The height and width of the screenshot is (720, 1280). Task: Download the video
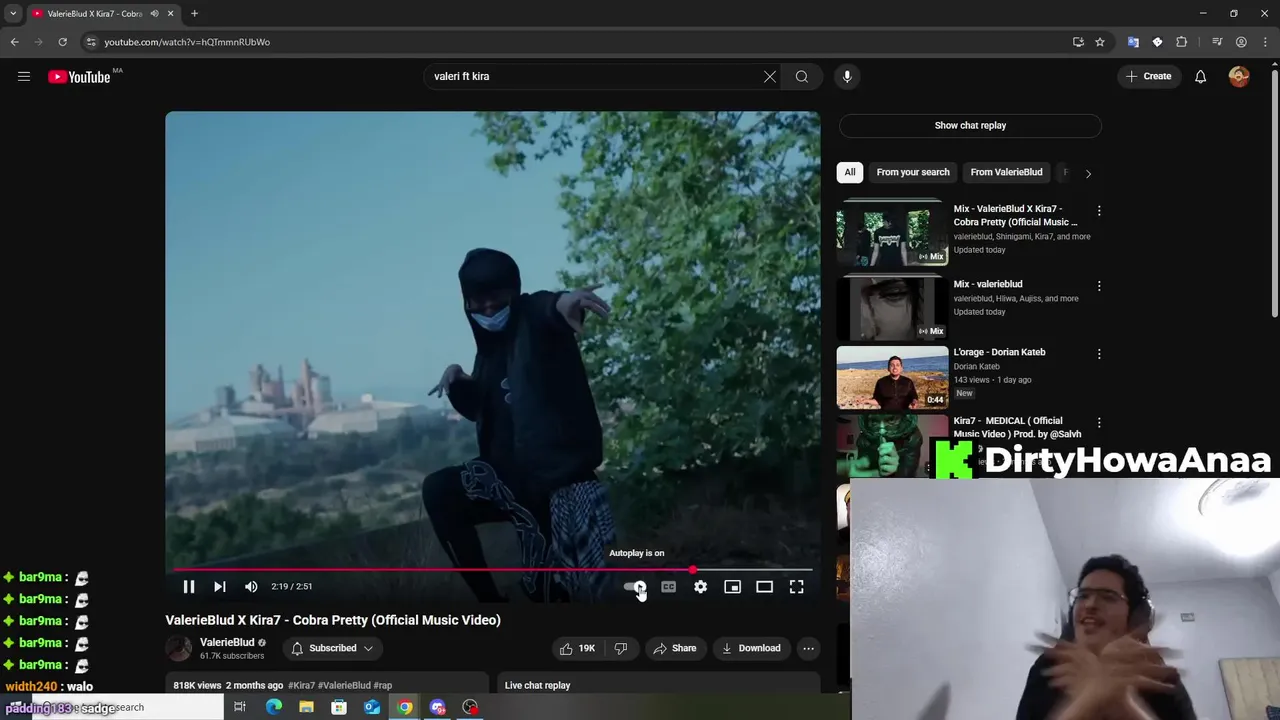751,648
